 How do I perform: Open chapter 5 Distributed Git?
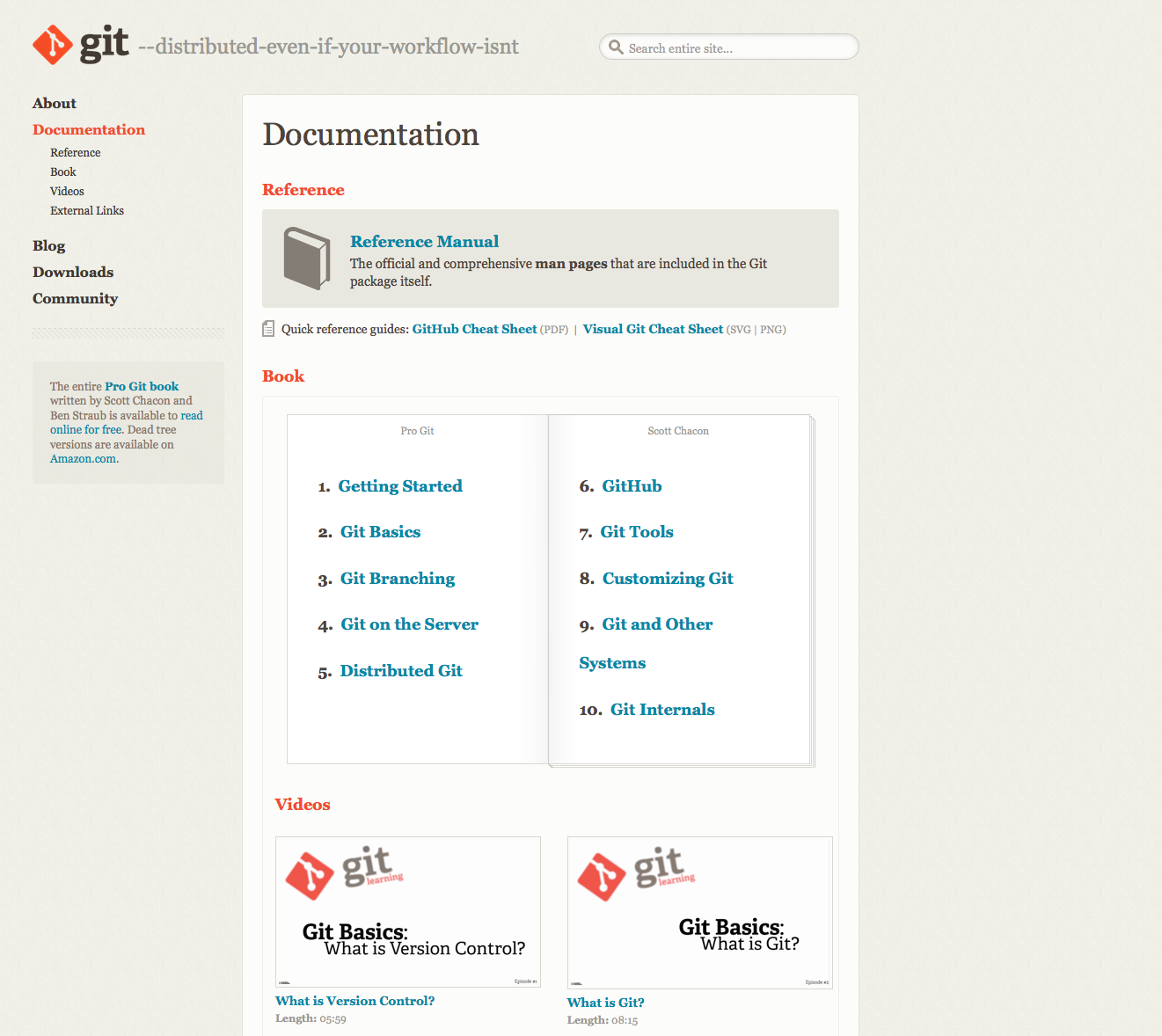pos(401,671)
